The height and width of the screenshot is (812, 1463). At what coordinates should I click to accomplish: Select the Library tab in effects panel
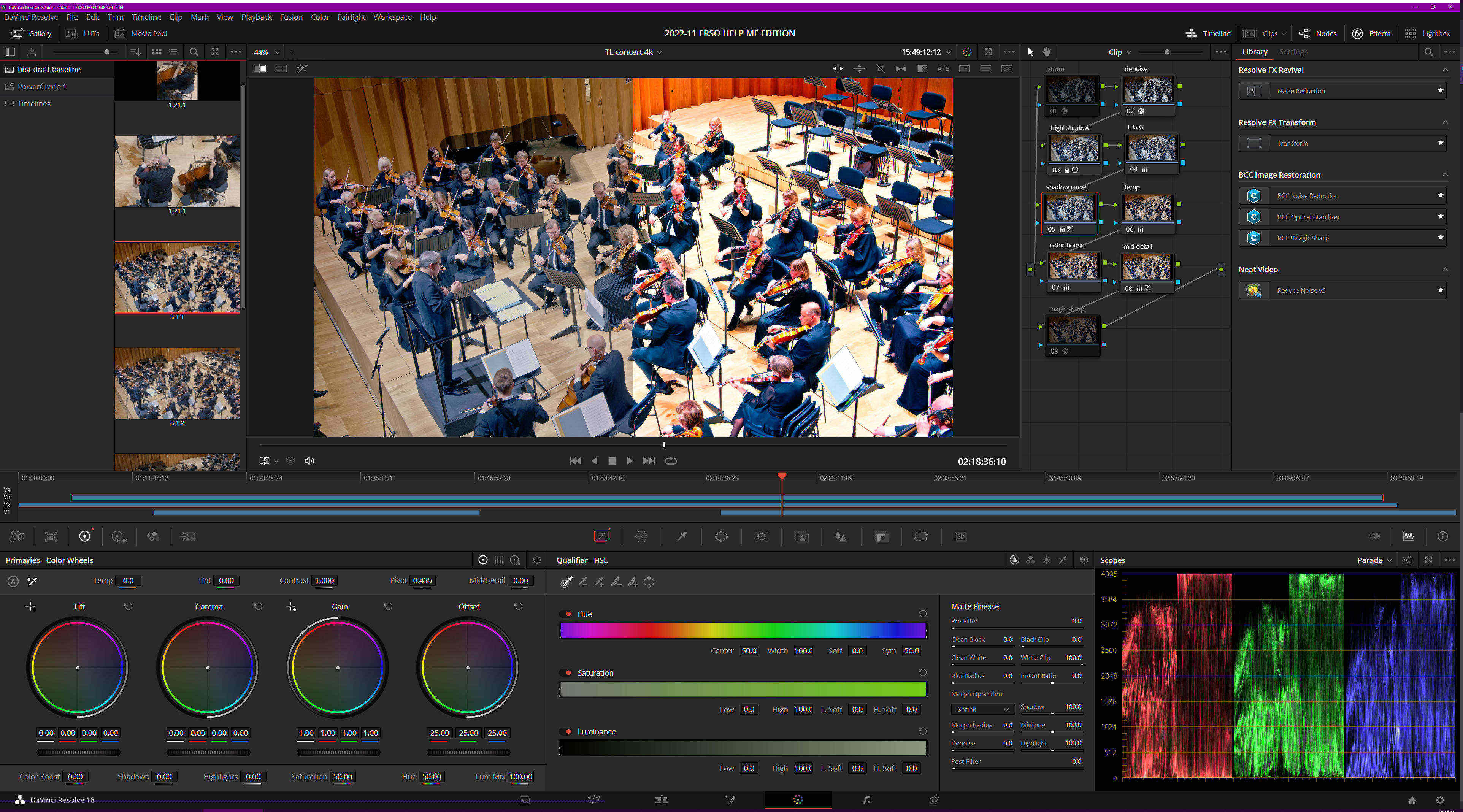tap(1255, 52)
